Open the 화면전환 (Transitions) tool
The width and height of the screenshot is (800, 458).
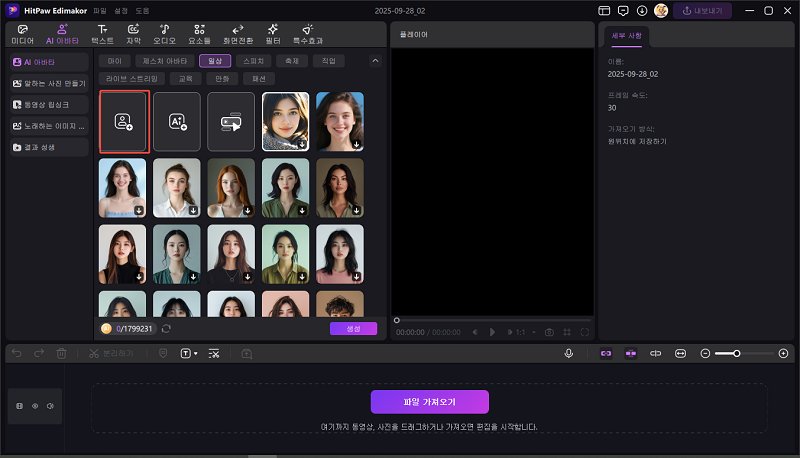238,34
